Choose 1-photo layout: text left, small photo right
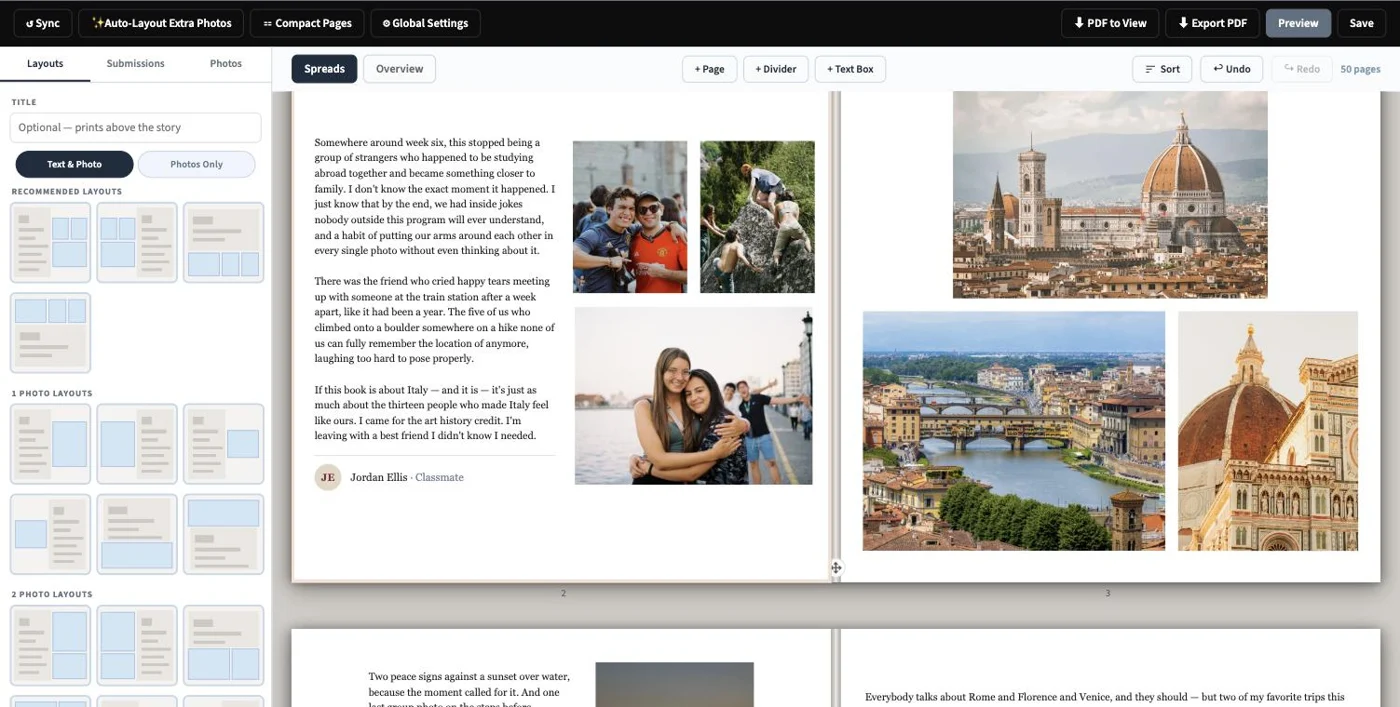The height and width of the screenshot is (707, 1400). click(x=224, y=444)
